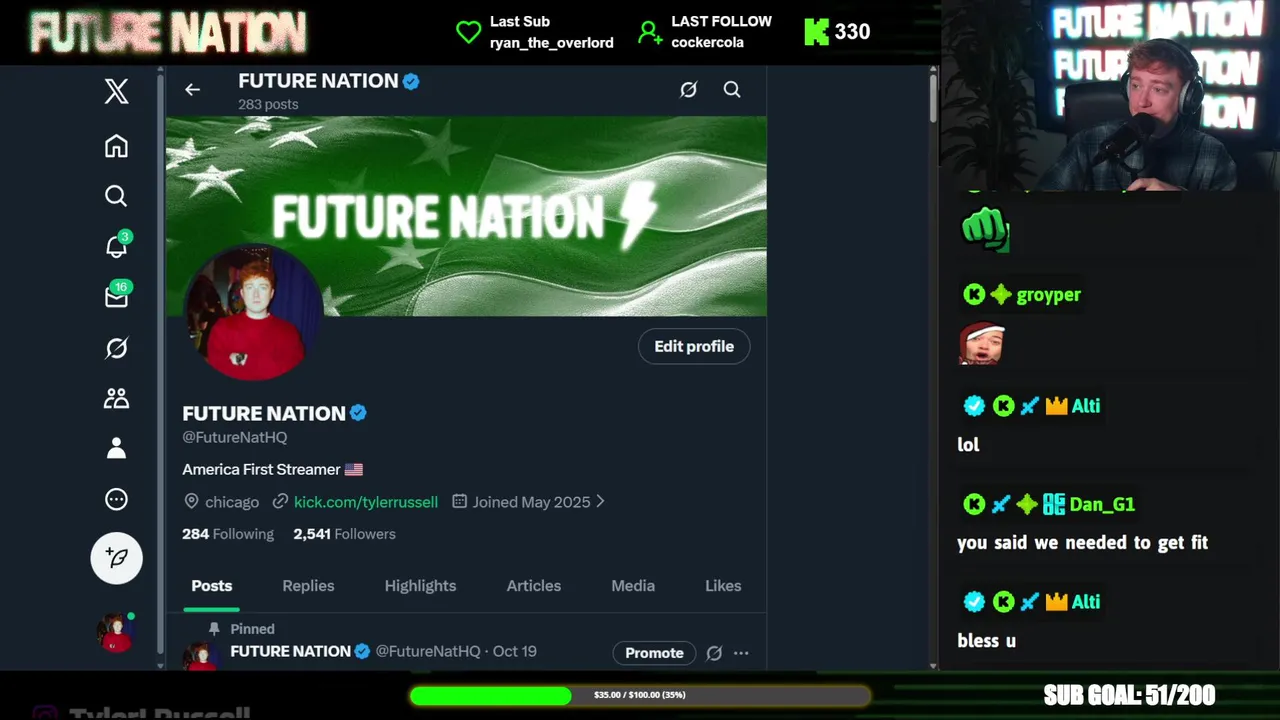
Task: Open Notifications bell icon
Action: pos(116,246)
